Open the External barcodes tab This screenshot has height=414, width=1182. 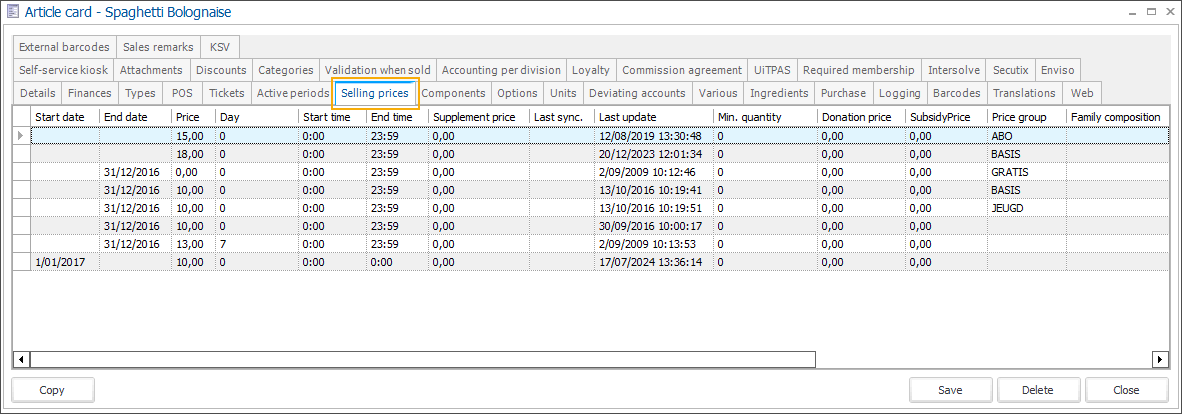pyautogui.click(x=64, y=47)
